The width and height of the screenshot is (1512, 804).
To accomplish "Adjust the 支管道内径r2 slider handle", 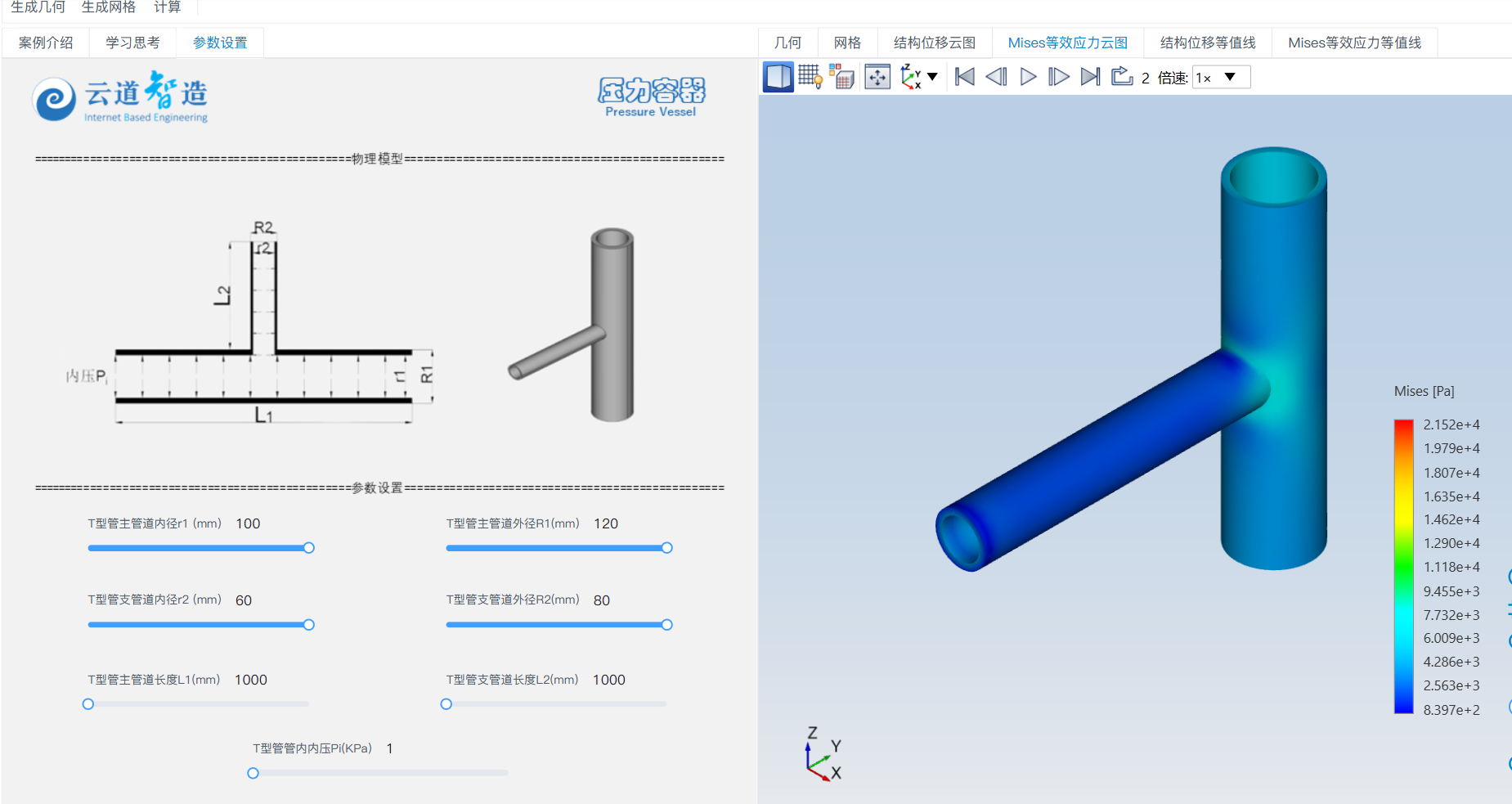I will coord(309,625).
